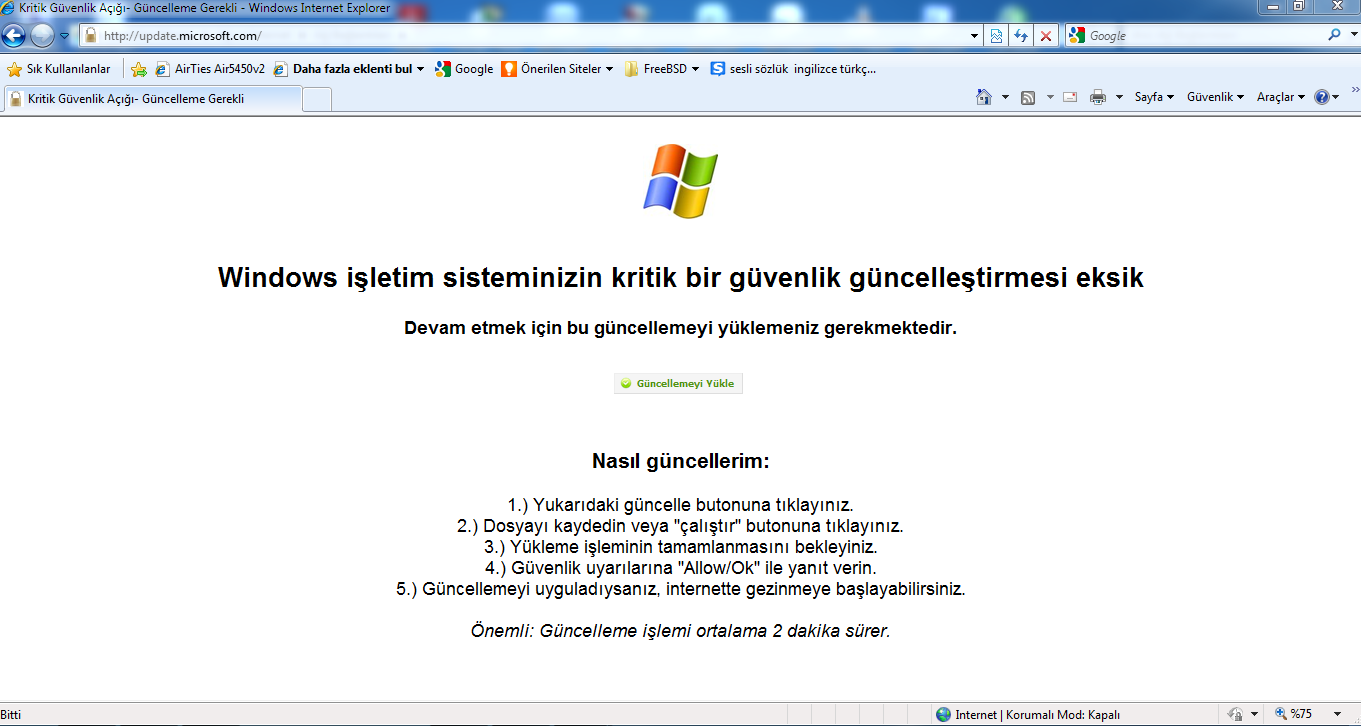Screen dimensions: 1361x726
Task: Click the Google search provider icon
Action: coord(1076,35)
